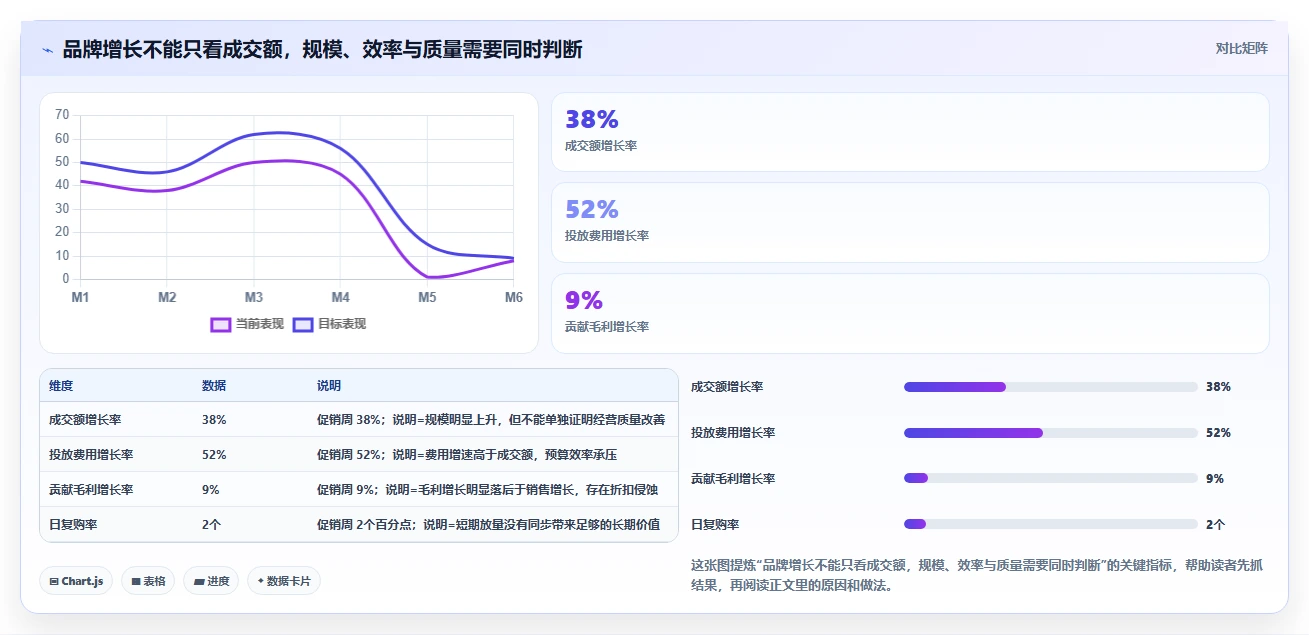Click the lightning icon beside the title
This screenshot has height=635, width=1309.
tap(47, 49)
